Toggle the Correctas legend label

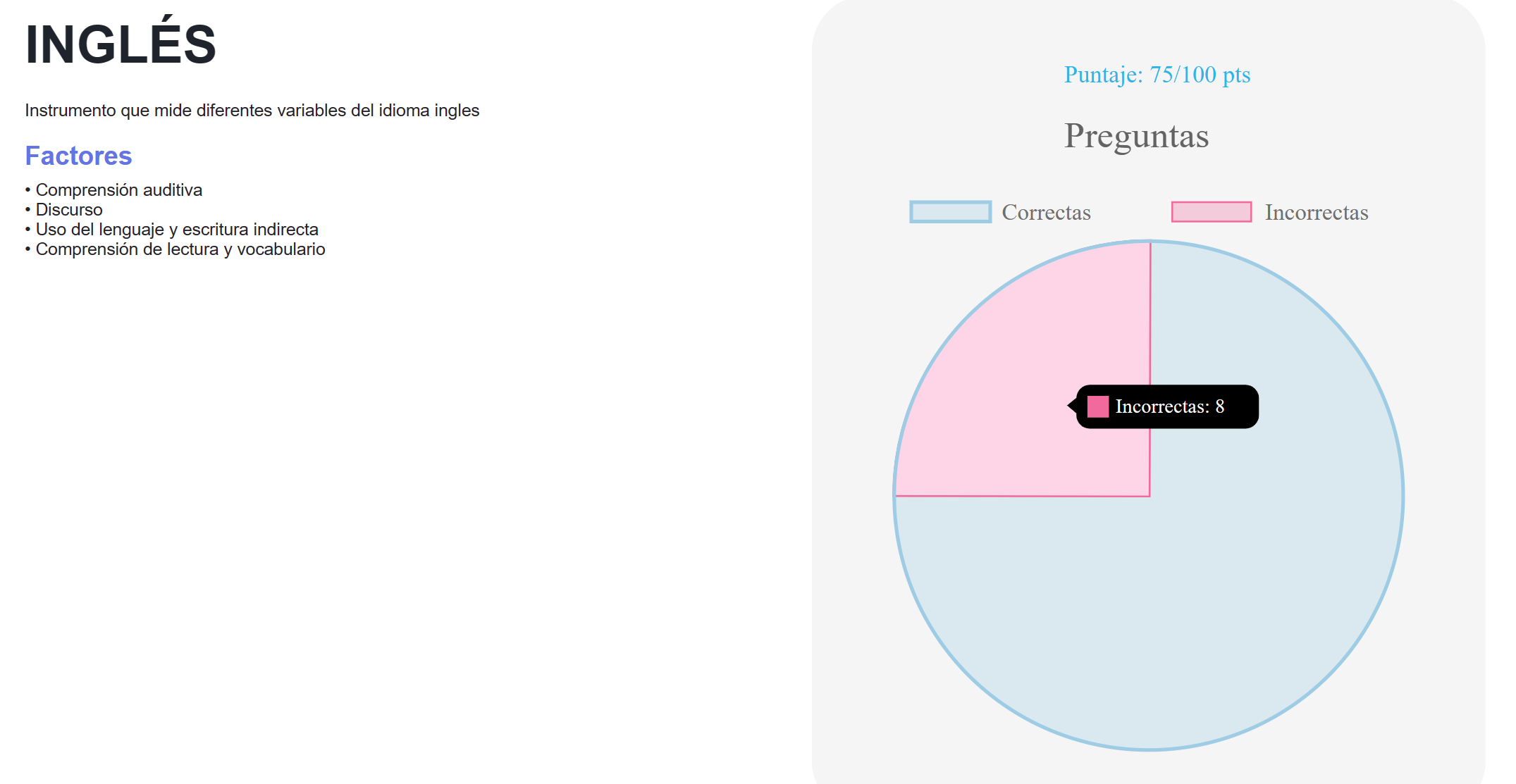[1046, 213]
